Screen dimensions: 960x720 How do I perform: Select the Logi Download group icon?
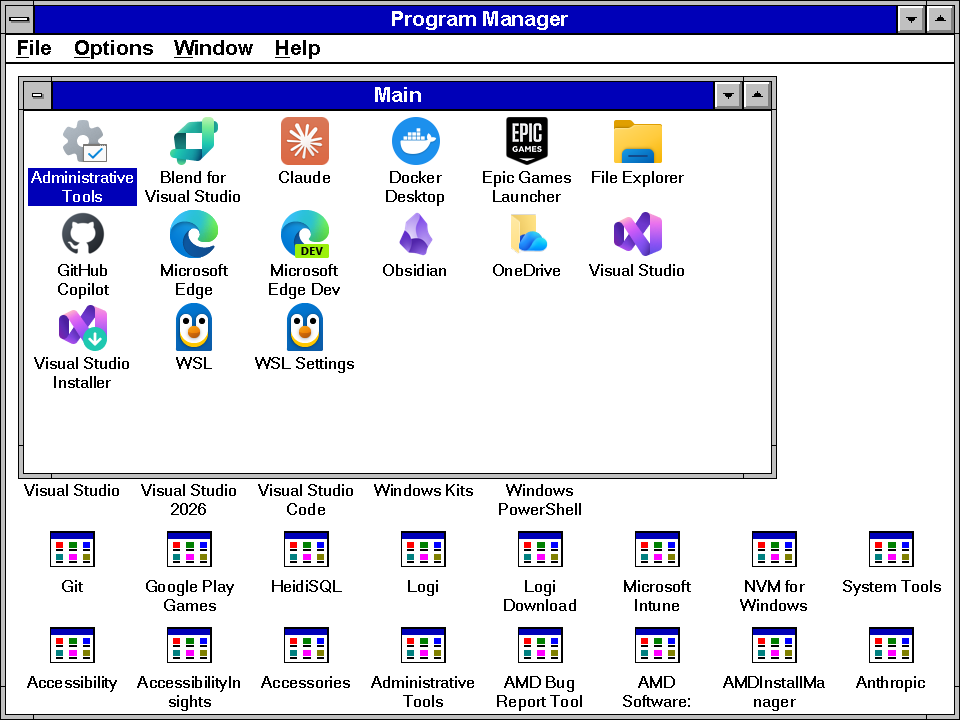tap(540, 549)
